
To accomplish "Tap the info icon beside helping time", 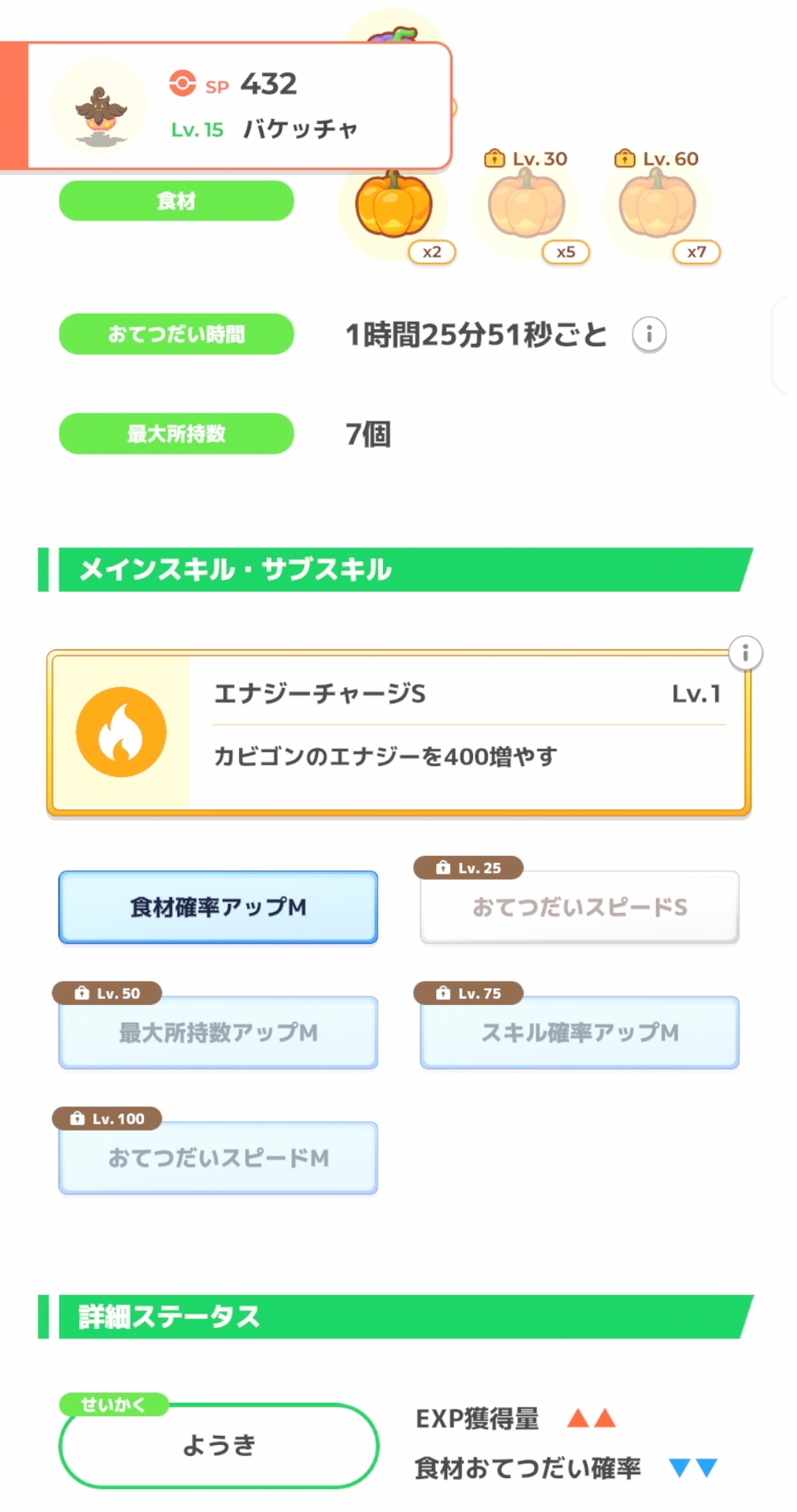I will tap(649, 335).
